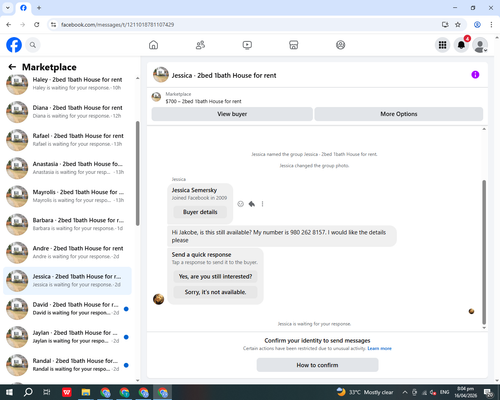This screenshot has height=400, width=500.
Task: Open Jaylan's unread conversation
Action: [x=67, y=337]
